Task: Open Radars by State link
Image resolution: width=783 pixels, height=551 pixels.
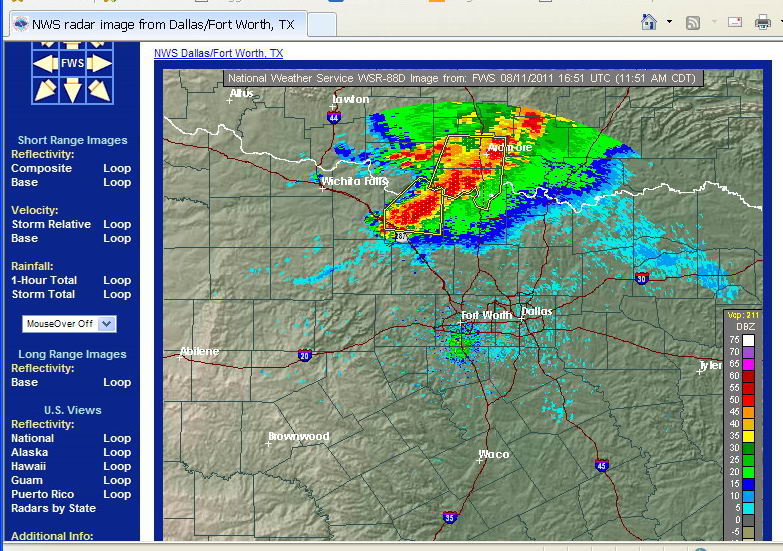Action: click(x=53, y=508)
